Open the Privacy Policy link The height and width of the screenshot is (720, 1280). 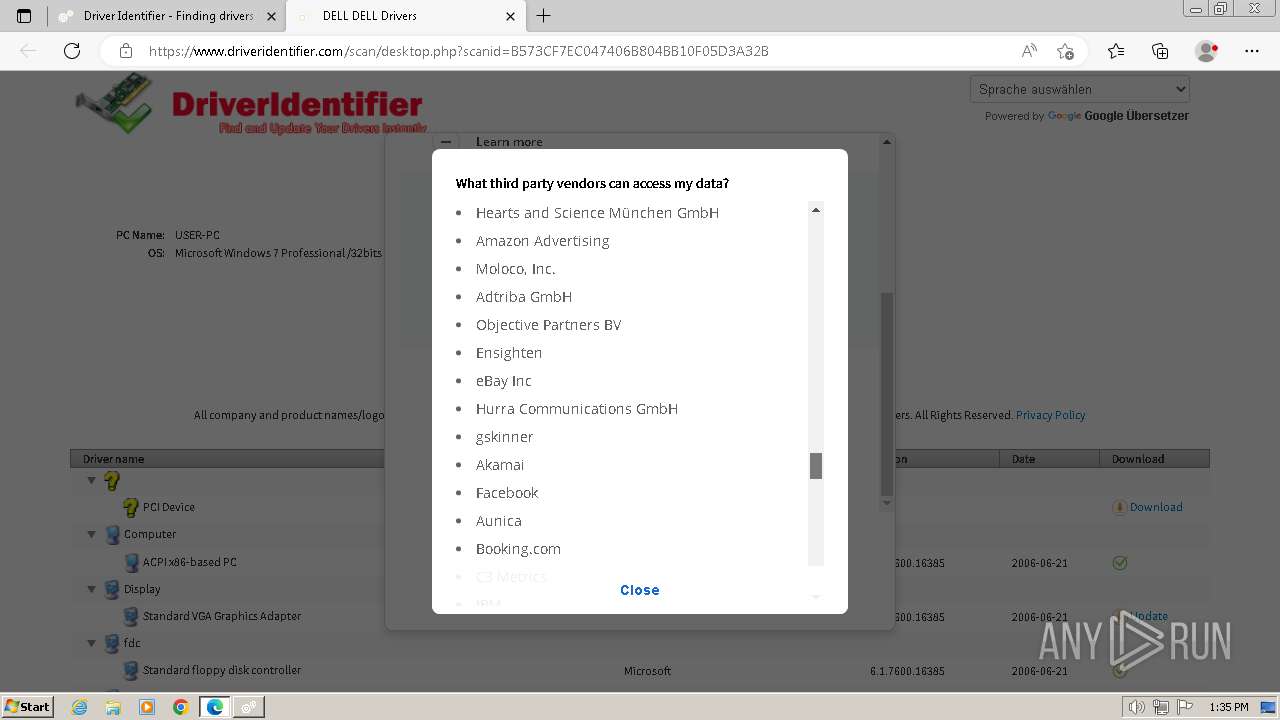pyautogui.click(x=1050, y=415)
